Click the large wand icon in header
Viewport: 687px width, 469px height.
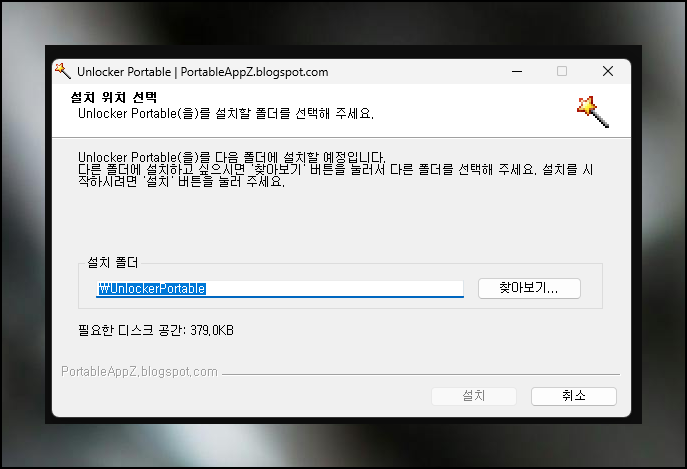593,112
